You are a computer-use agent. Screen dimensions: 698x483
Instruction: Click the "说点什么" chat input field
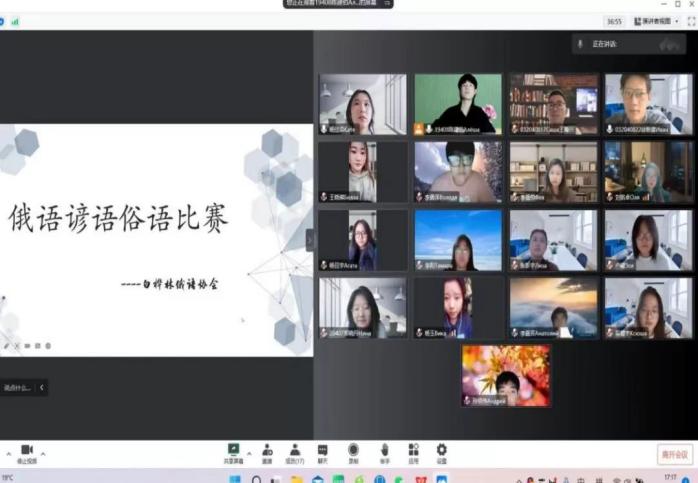coord(17,387)
